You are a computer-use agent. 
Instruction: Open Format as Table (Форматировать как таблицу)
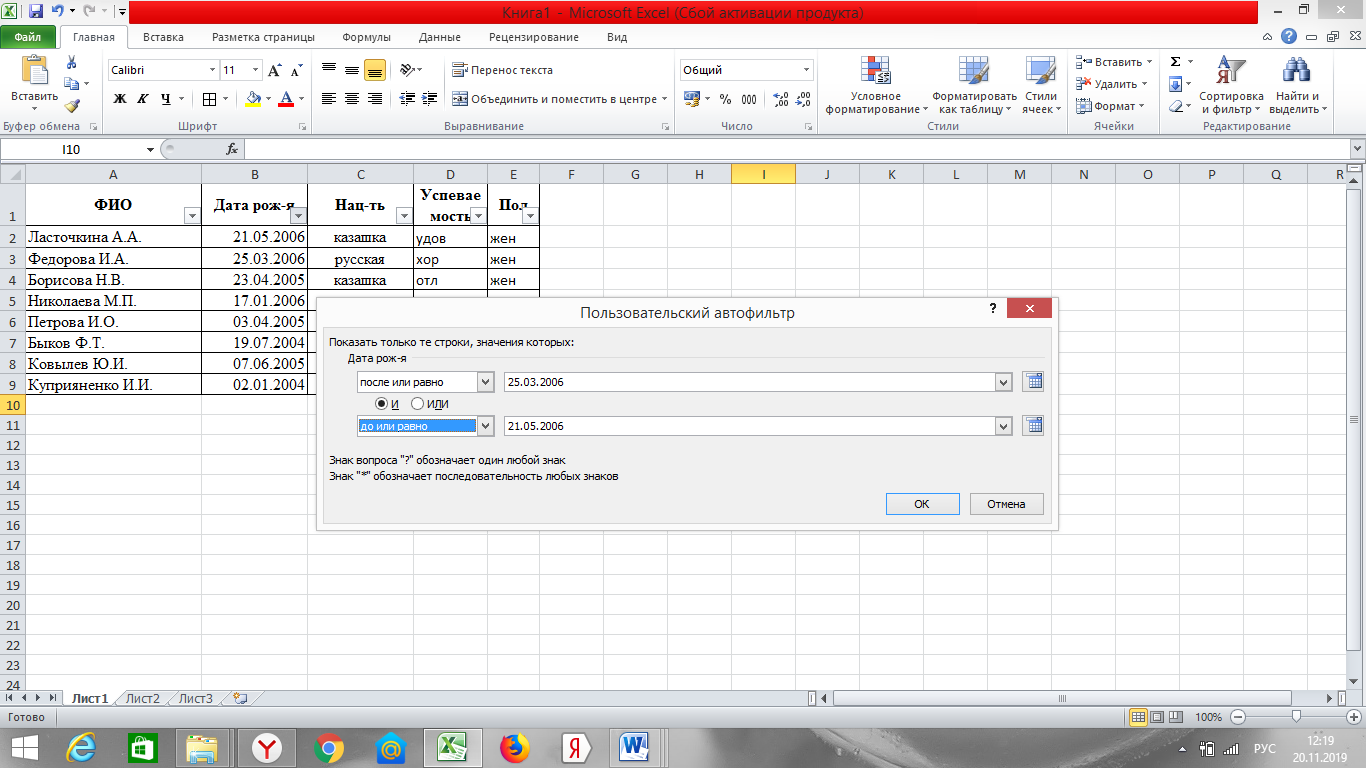pyautogui.click(x=972, y=86)
